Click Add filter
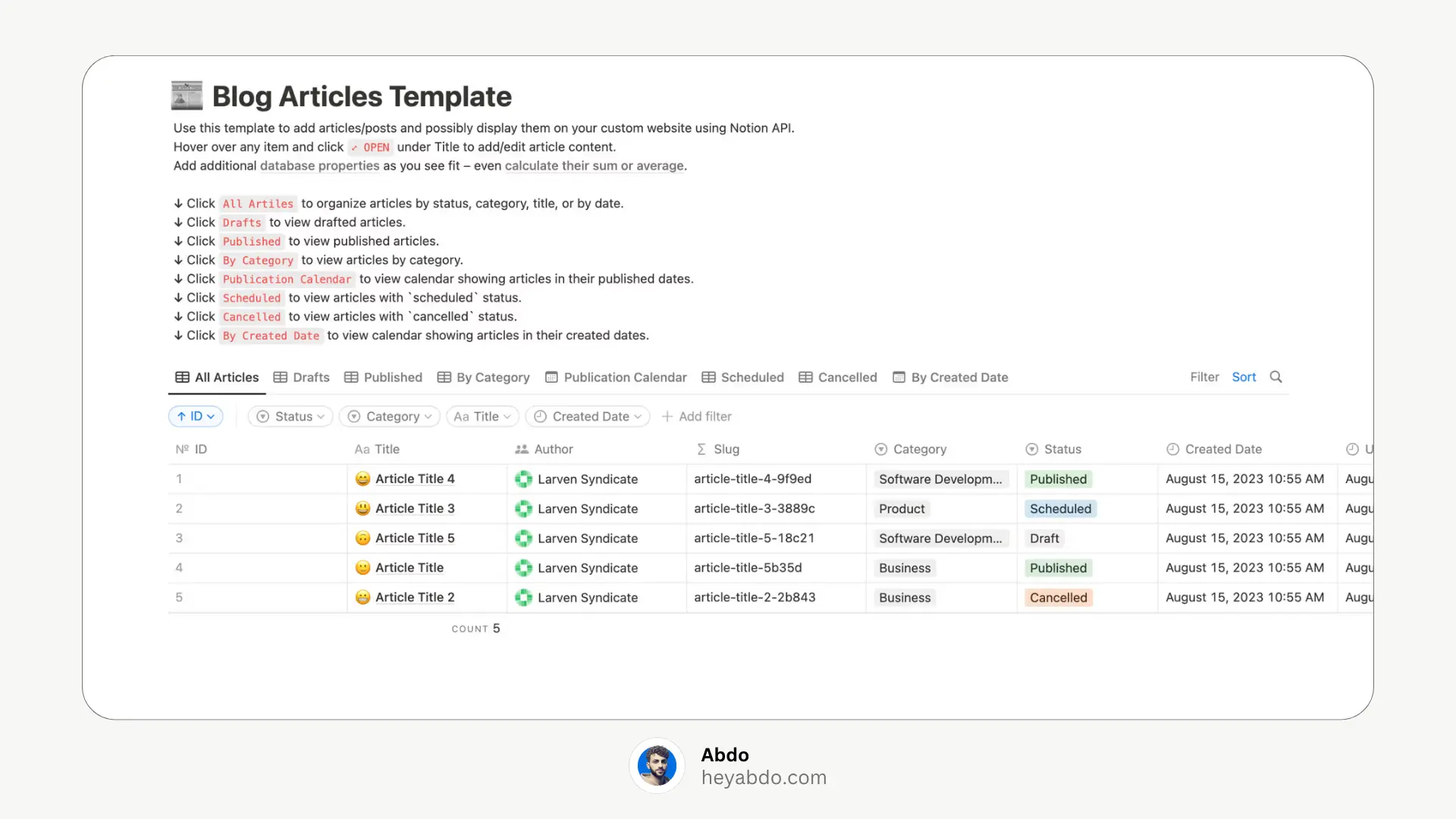 696,416
